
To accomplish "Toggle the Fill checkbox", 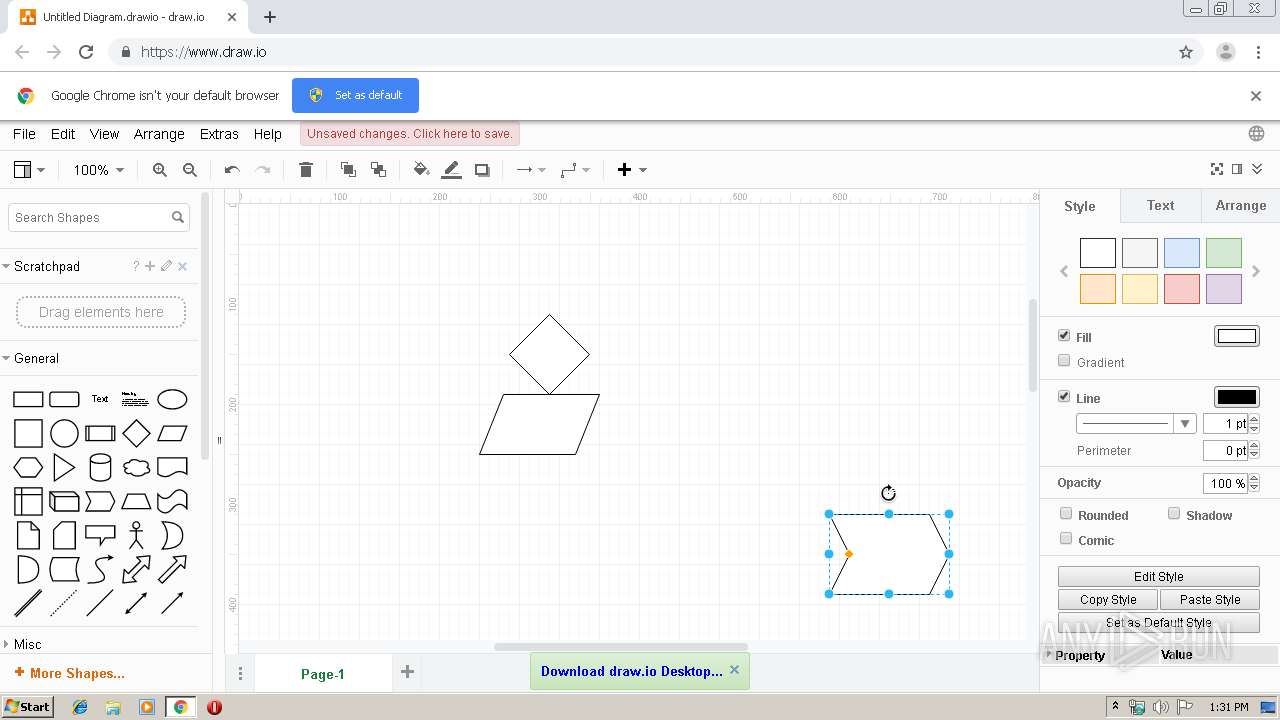I will (x=1064, y=336).
